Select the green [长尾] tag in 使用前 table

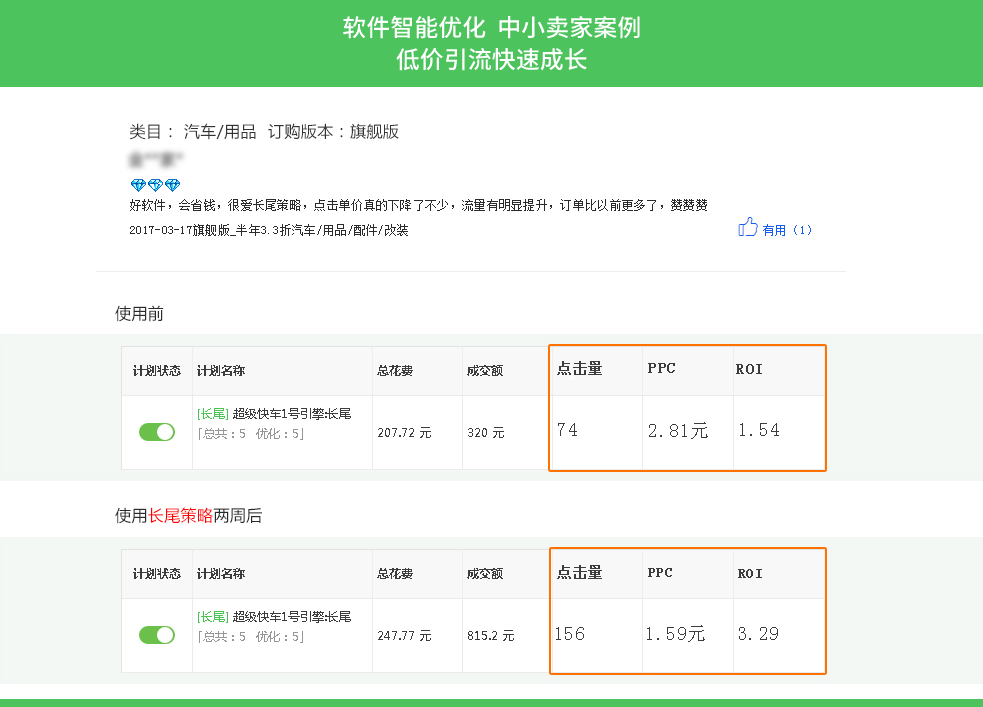coord(213,414)
